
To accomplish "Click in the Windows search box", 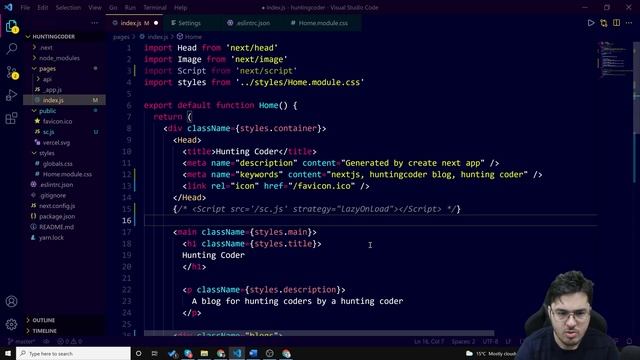I will point(73,353).
